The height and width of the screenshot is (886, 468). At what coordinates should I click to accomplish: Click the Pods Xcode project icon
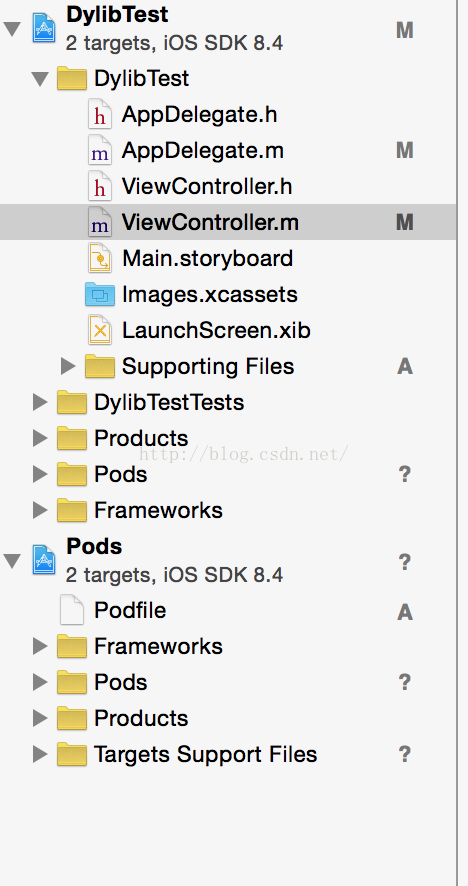pyautogui.click(x=44, y=560)
